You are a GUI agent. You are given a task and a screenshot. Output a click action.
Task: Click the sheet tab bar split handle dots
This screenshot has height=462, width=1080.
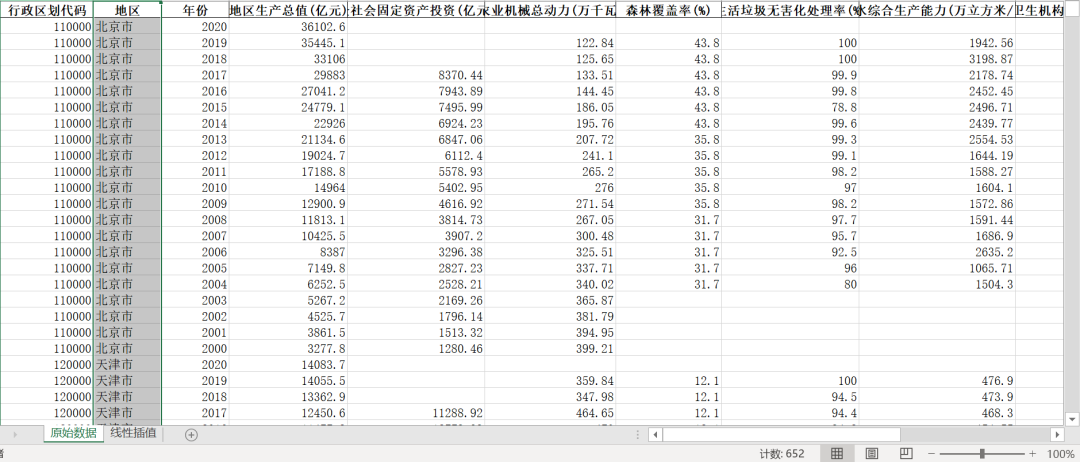click(638, 434)
